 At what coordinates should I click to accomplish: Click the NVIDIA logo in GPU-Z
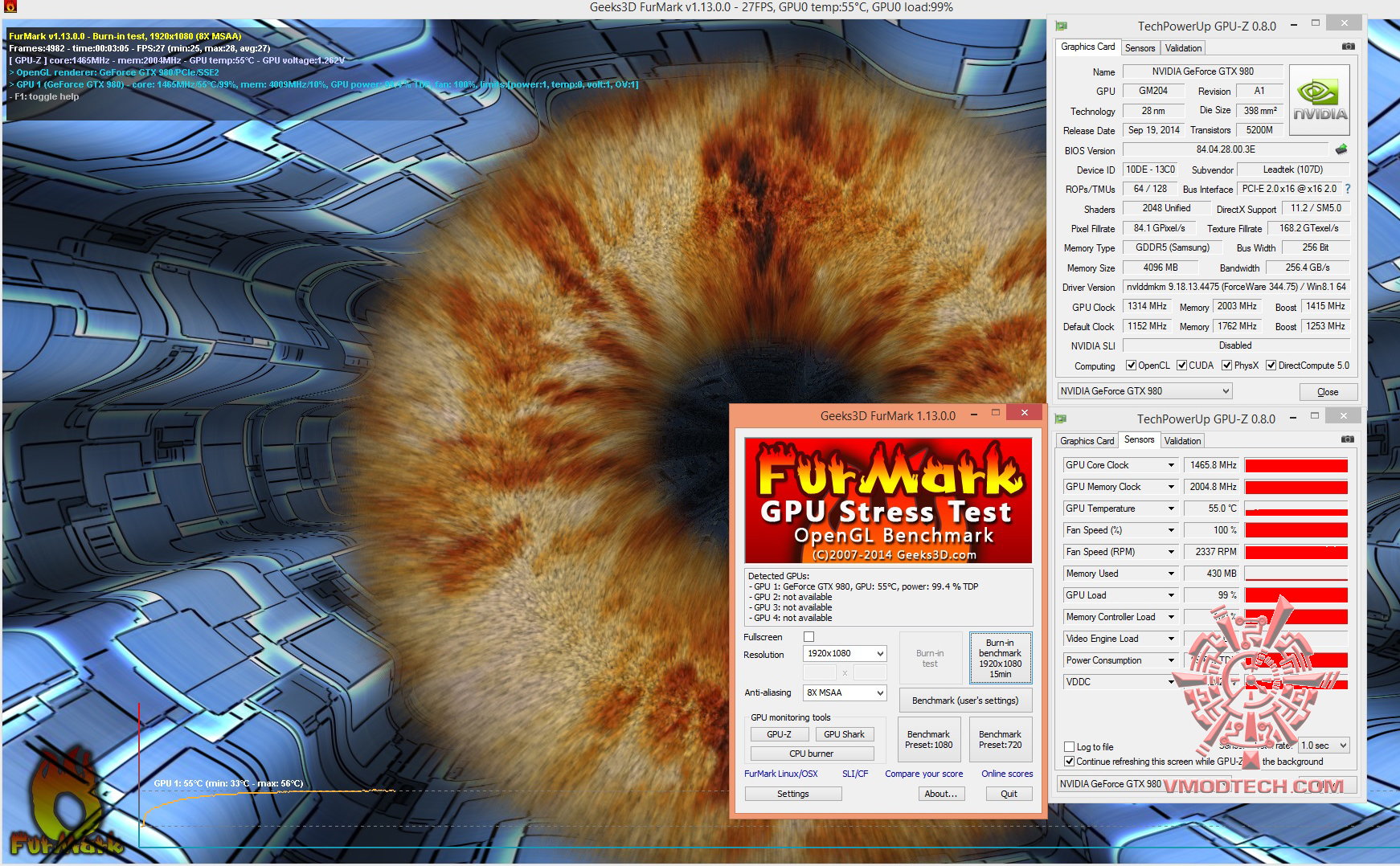[1319, 100]
